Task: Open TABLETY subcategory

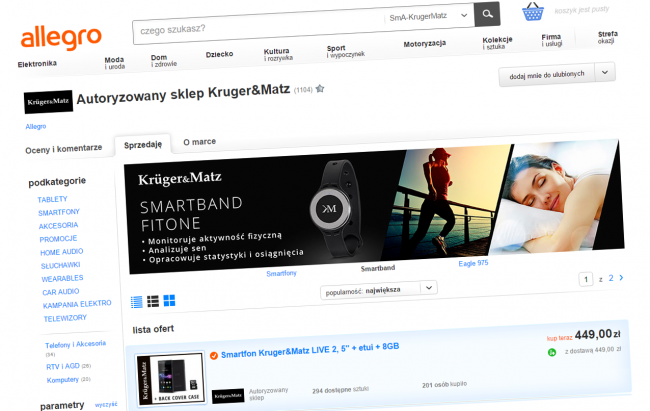Action: pos(52,199)
